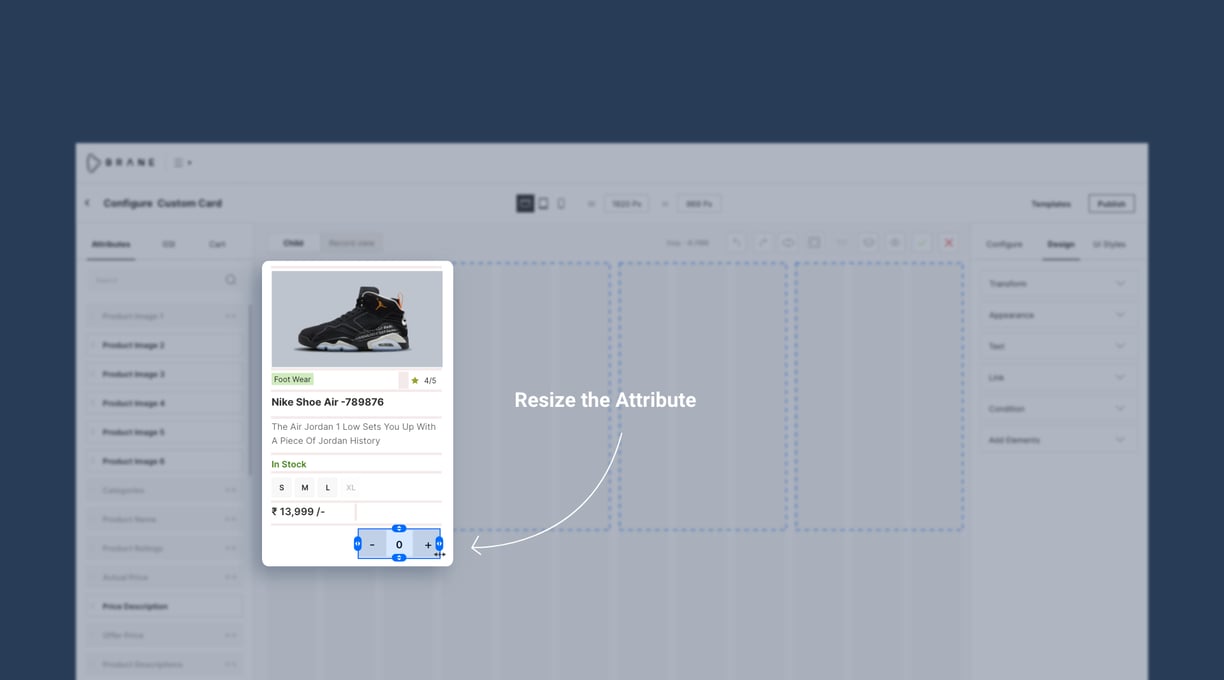Viewport: 1224px width, 680px height.
Task: Select Product Image 5 attribute
Action: 164,432
